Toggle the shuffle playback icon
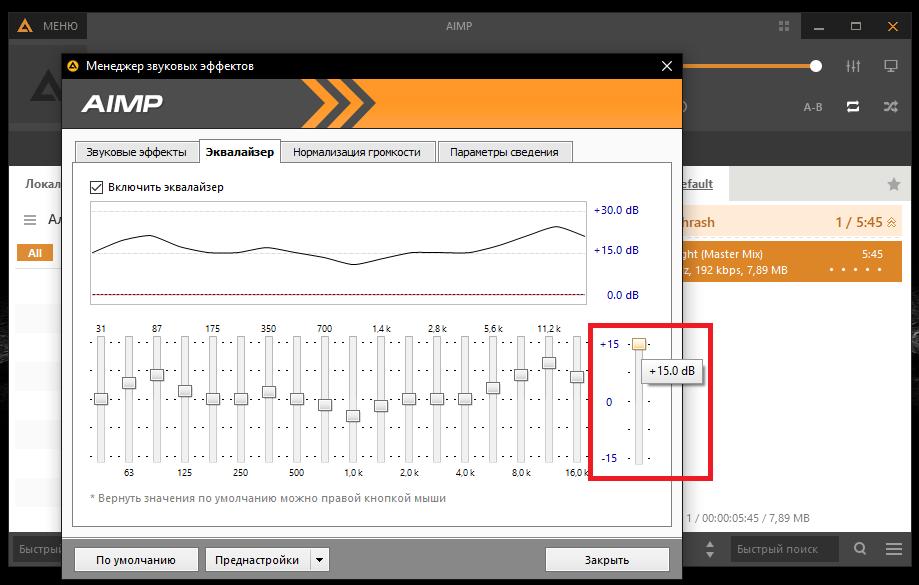The height and width of the screenshot is (585, 919). pos(890,107)
